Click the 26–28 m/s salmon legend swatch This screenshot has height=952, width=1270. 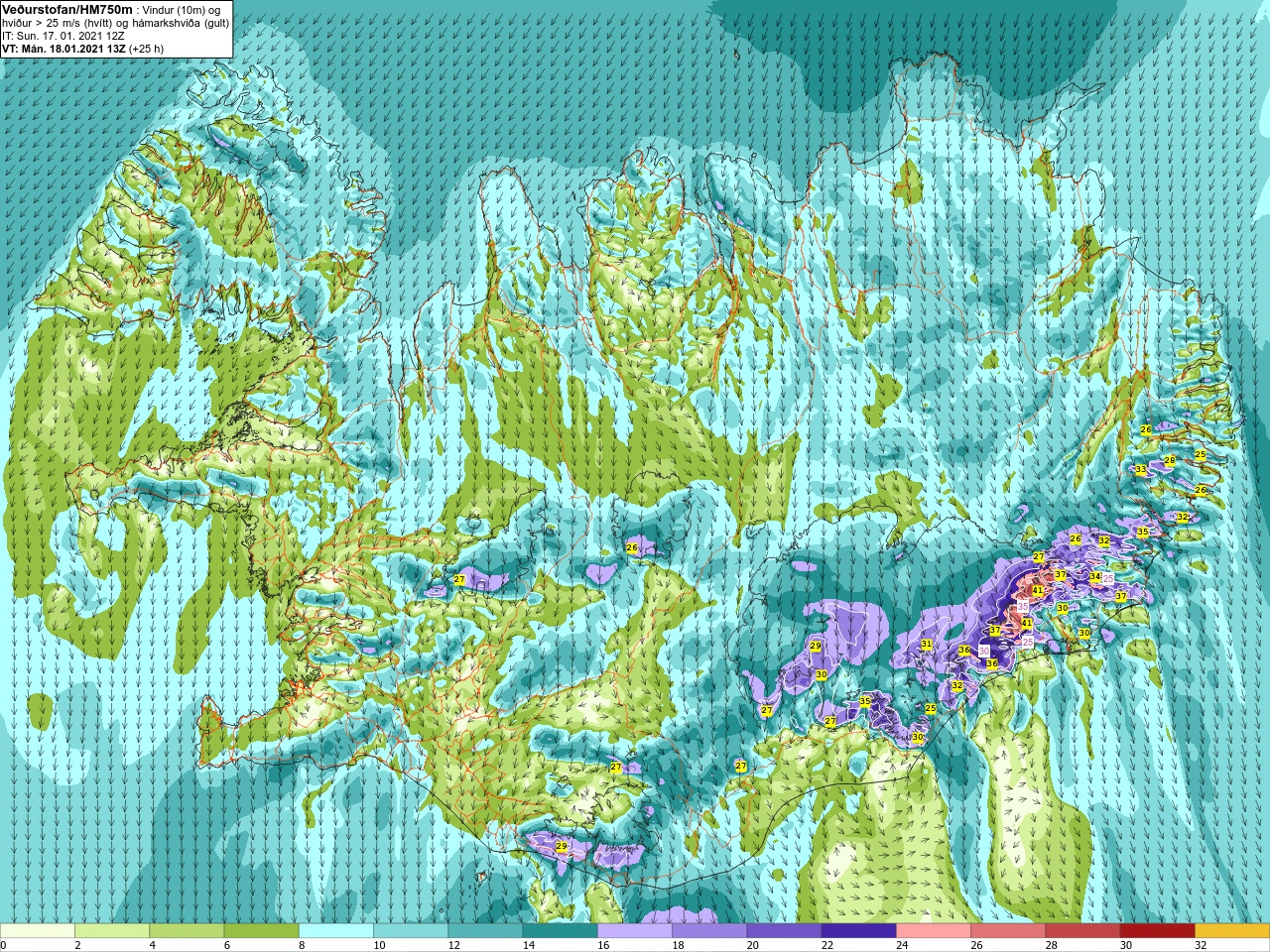coord(1008,931)
